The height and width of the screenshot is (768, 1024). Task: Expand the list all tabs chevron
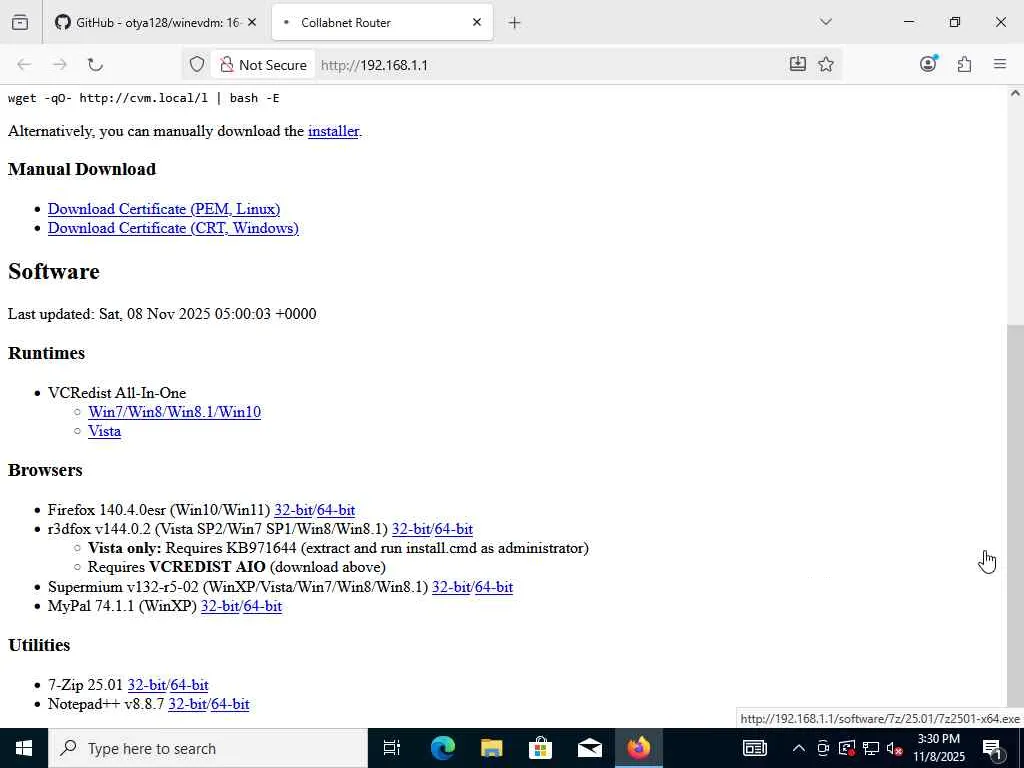point(825,22)
